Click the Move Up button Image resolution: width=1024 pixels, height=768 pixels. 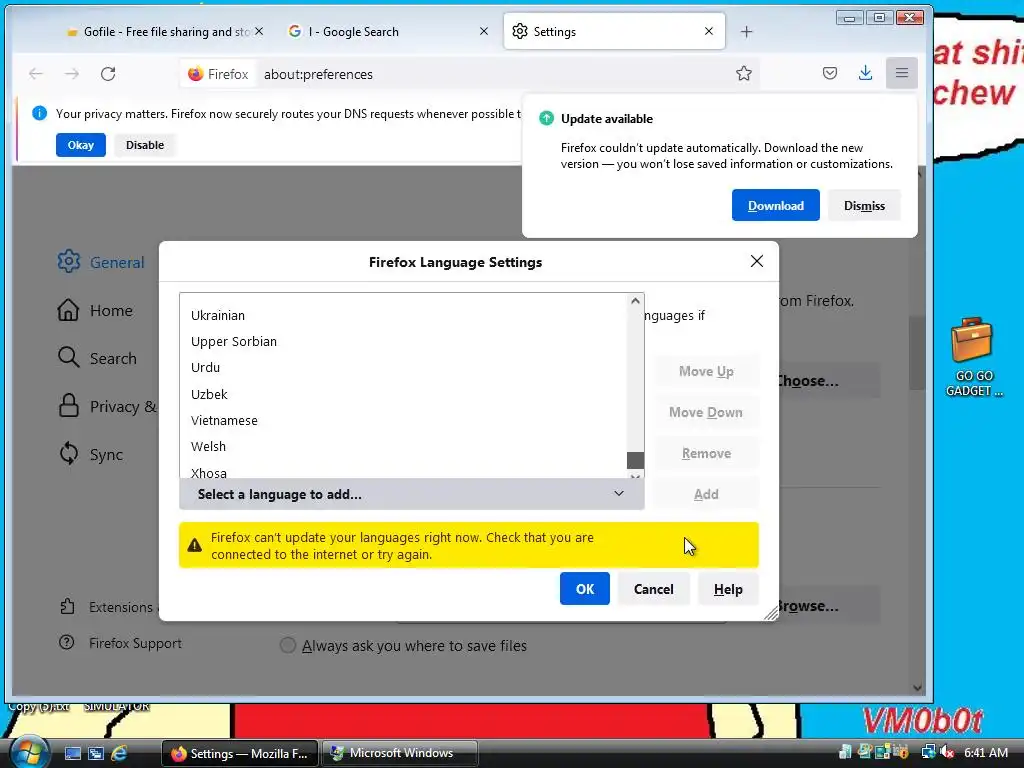706,371
